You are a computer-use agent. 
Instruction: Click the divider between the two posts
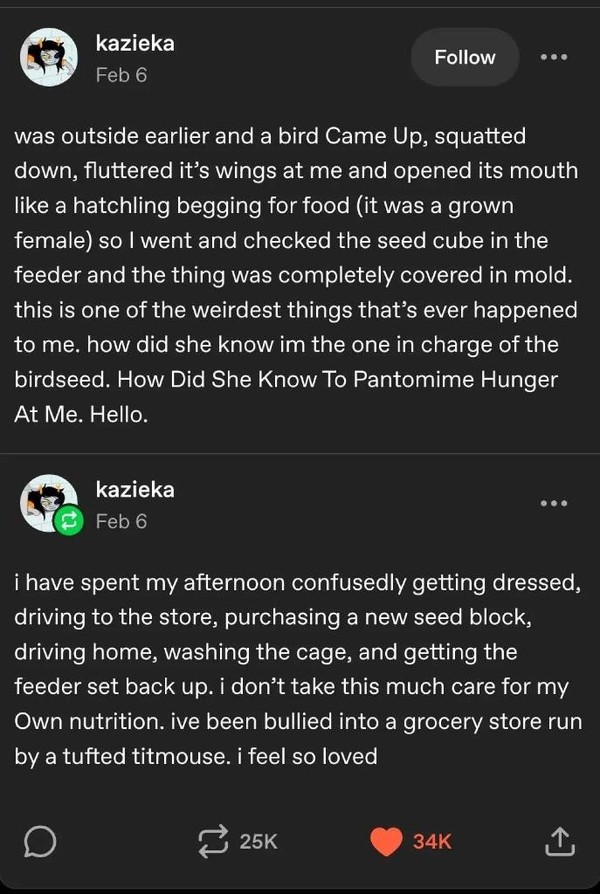(x=300, y=454)
